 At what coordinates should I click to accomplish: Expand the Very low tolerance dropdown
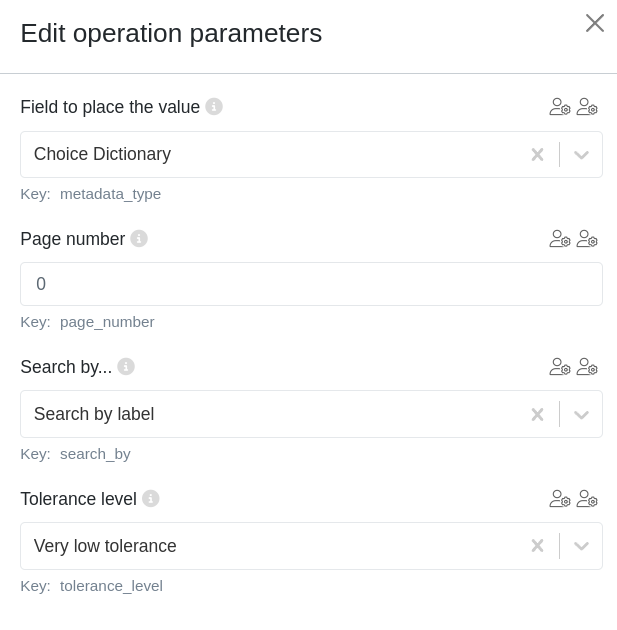pyautogui.click(x=581, y=546)
